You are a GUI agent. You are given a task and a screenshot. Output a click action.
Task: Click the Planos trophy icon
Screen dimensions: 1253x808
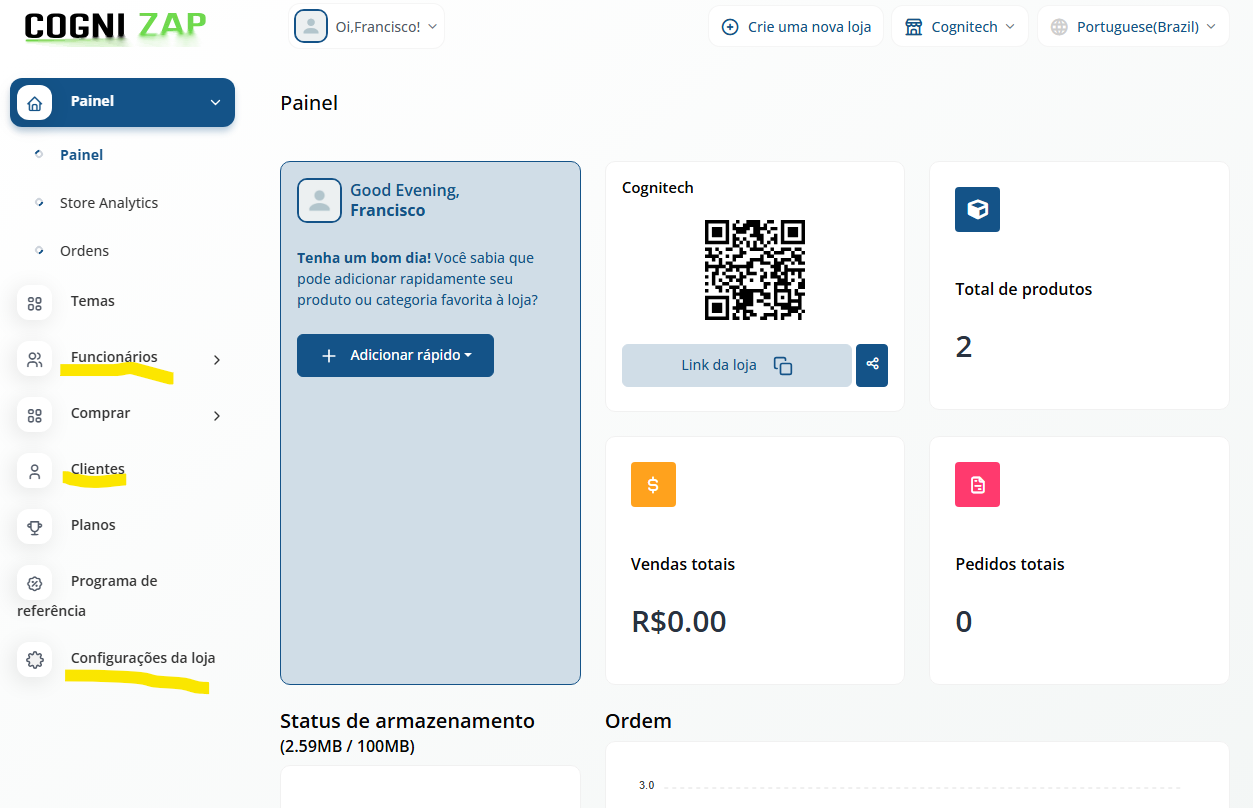[x=35, y=527]
